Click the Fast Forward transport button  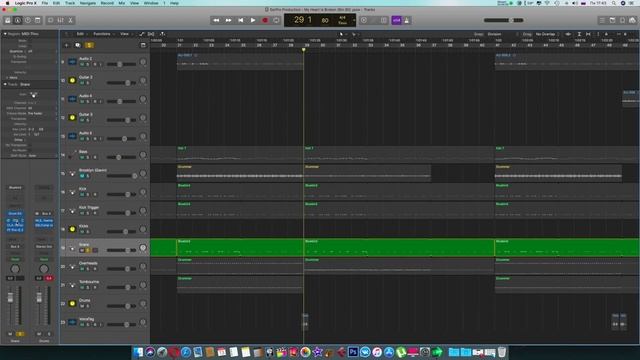coord(229,20)
